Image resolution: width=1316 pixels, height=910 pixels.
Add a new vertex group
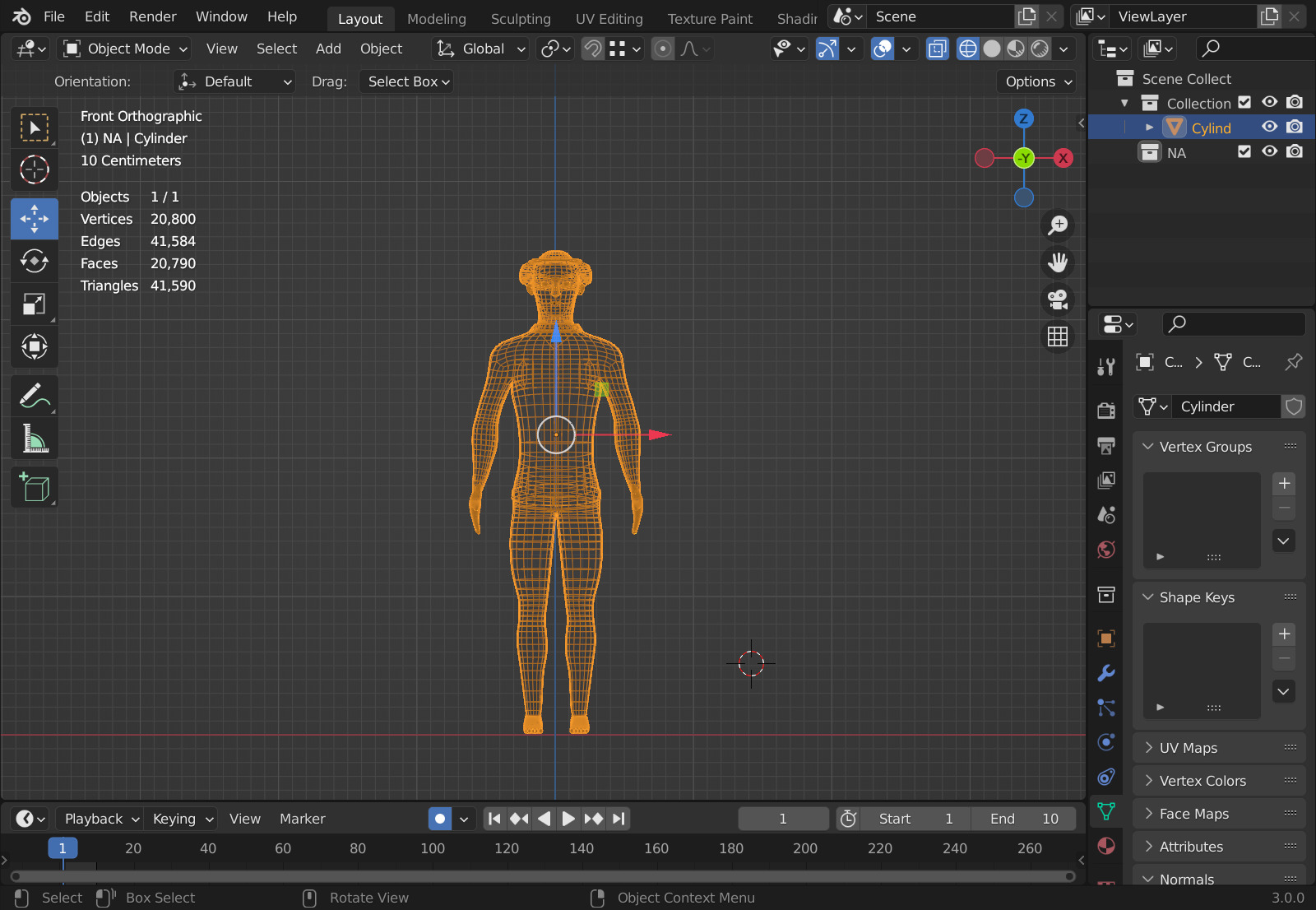click(1284, 484)
